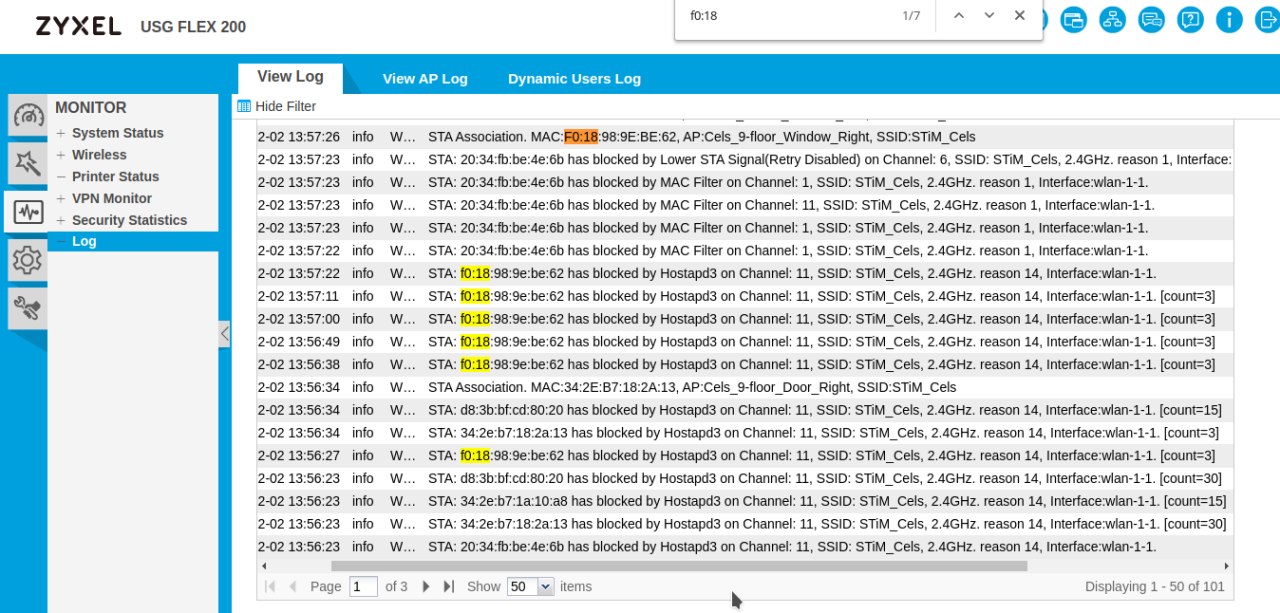Image resolution: width=1280 pixels, height=613 pixels.
Task: Switch to the Dynamic Users Log tab
Action: point(574,78)
